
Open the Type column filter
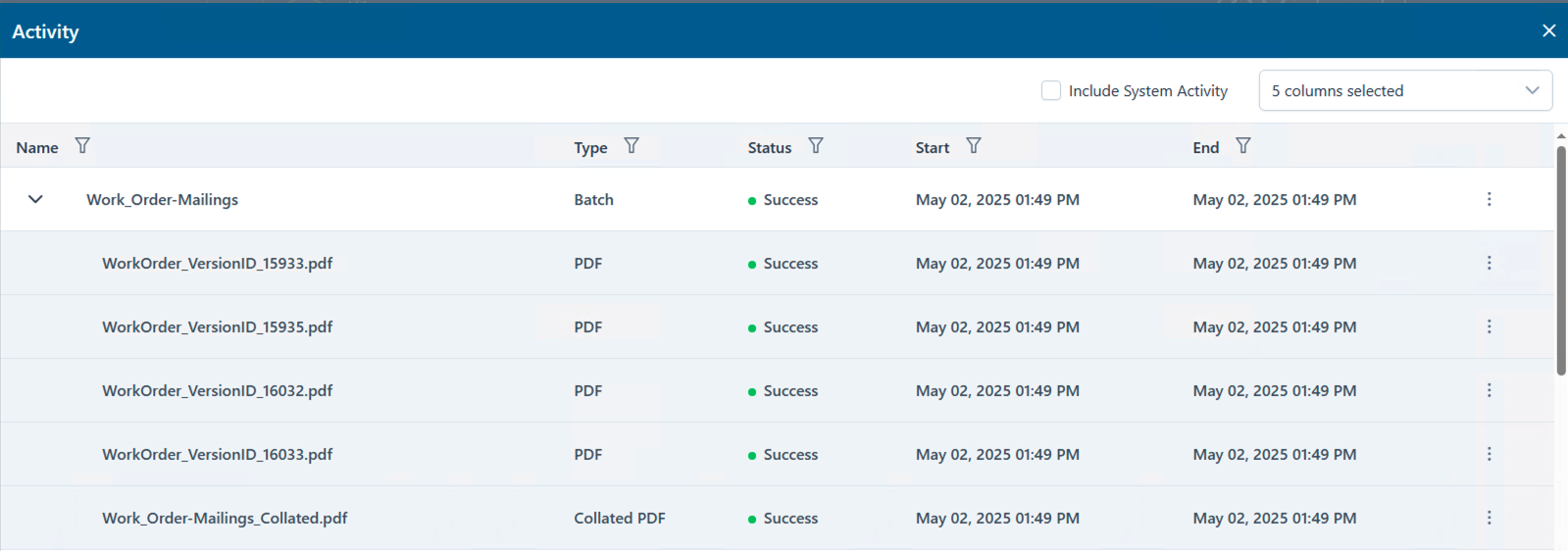pyautogui.click(x=632, y=146)
